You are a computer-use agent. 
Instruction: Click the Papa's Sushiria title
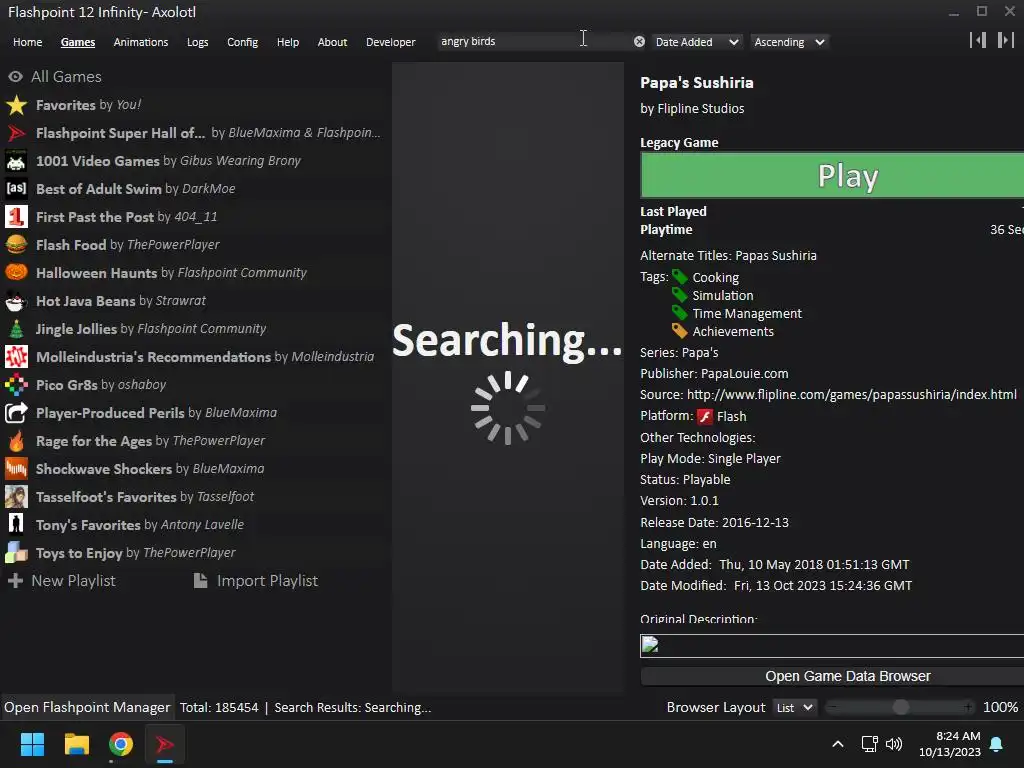coord(697,83)
